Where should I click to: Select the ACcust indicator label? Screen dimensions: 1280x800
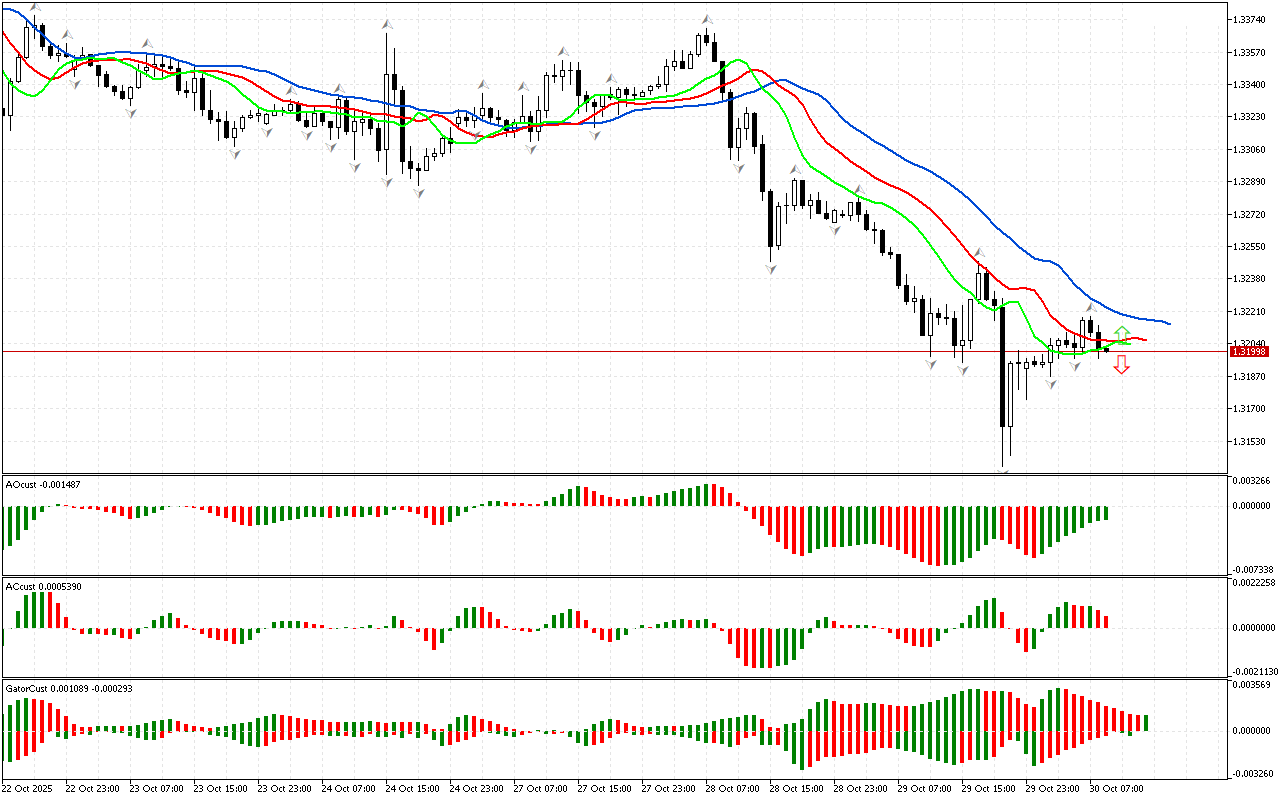(43, 586)
